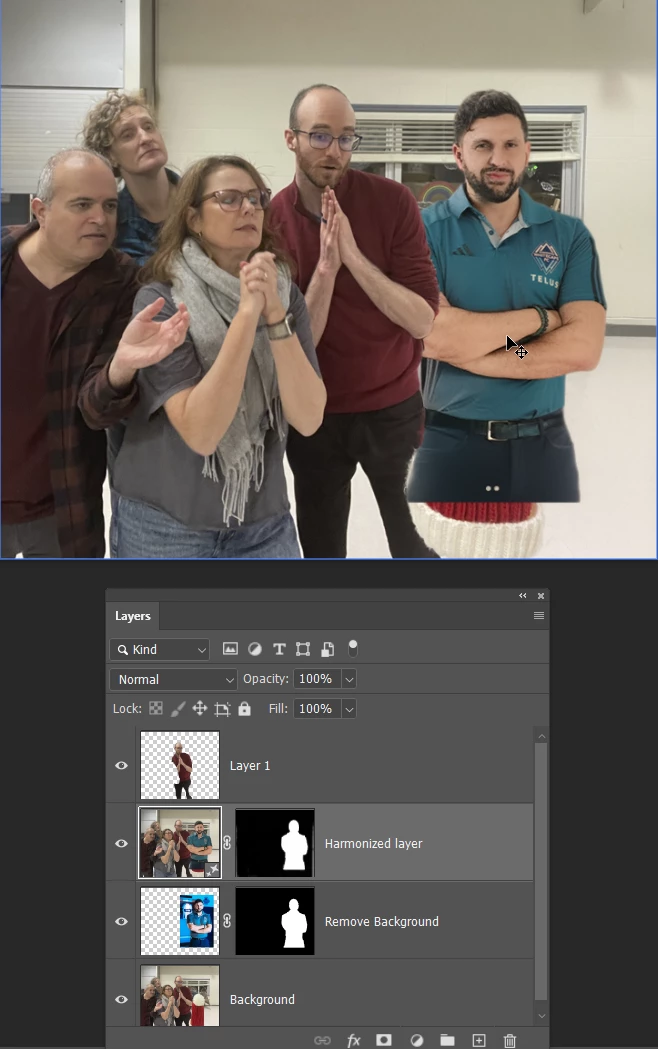The image size is (658, 1049).
Task: Toggle layer filtering on/off switch
Action: click(353, 648)
